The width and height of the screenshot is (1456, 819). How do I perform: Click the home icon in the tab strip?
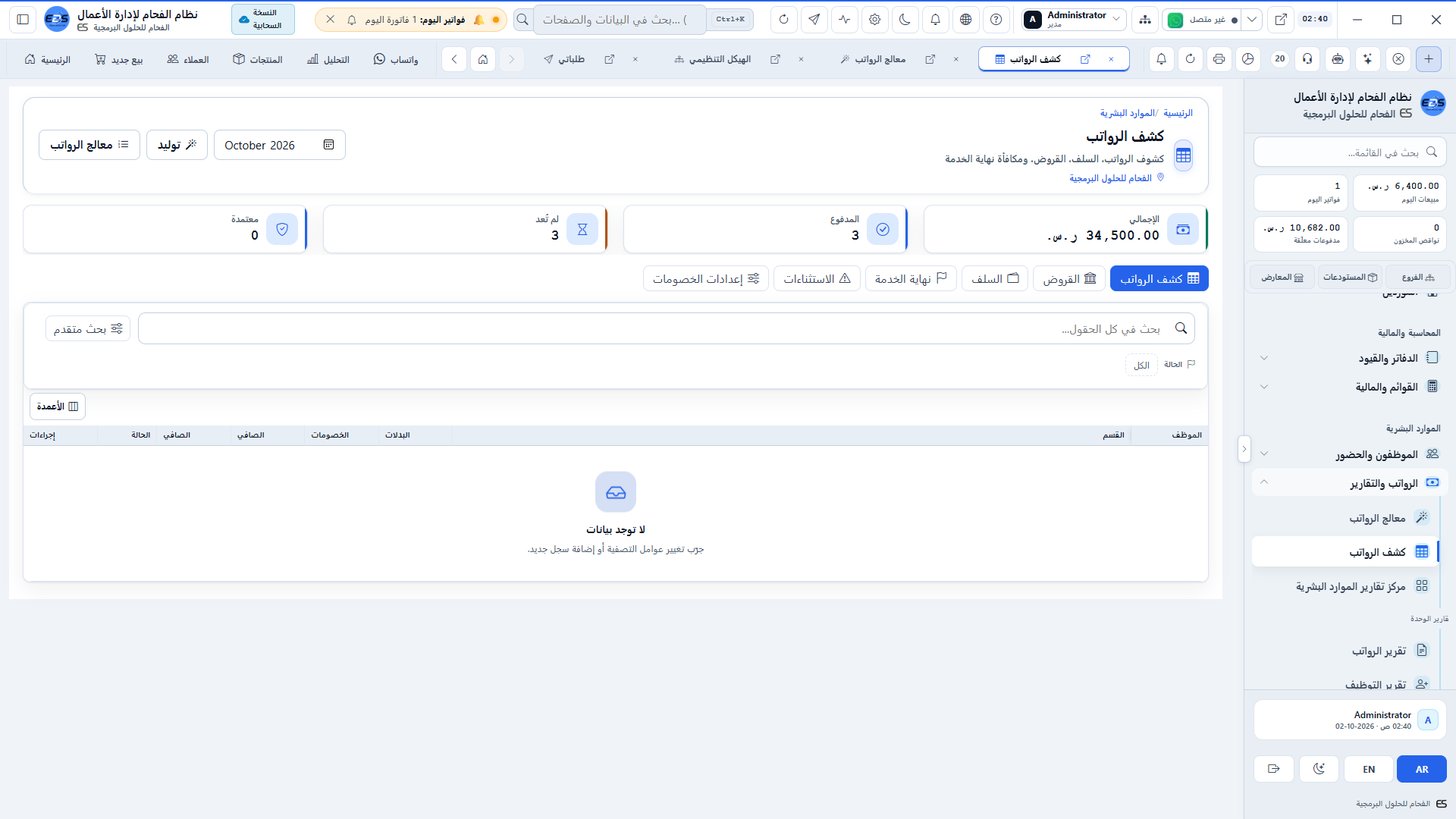(483, 59)
